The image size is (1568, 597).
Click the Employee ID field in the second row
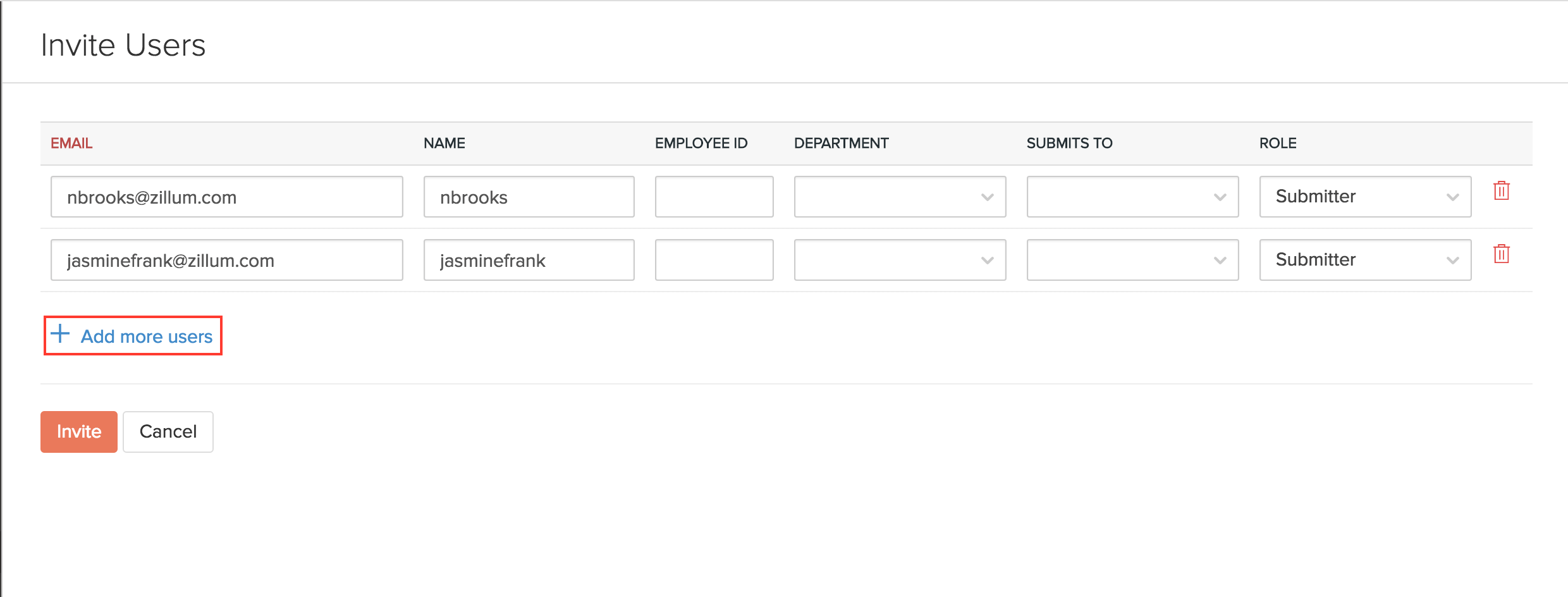pos(714,259)
